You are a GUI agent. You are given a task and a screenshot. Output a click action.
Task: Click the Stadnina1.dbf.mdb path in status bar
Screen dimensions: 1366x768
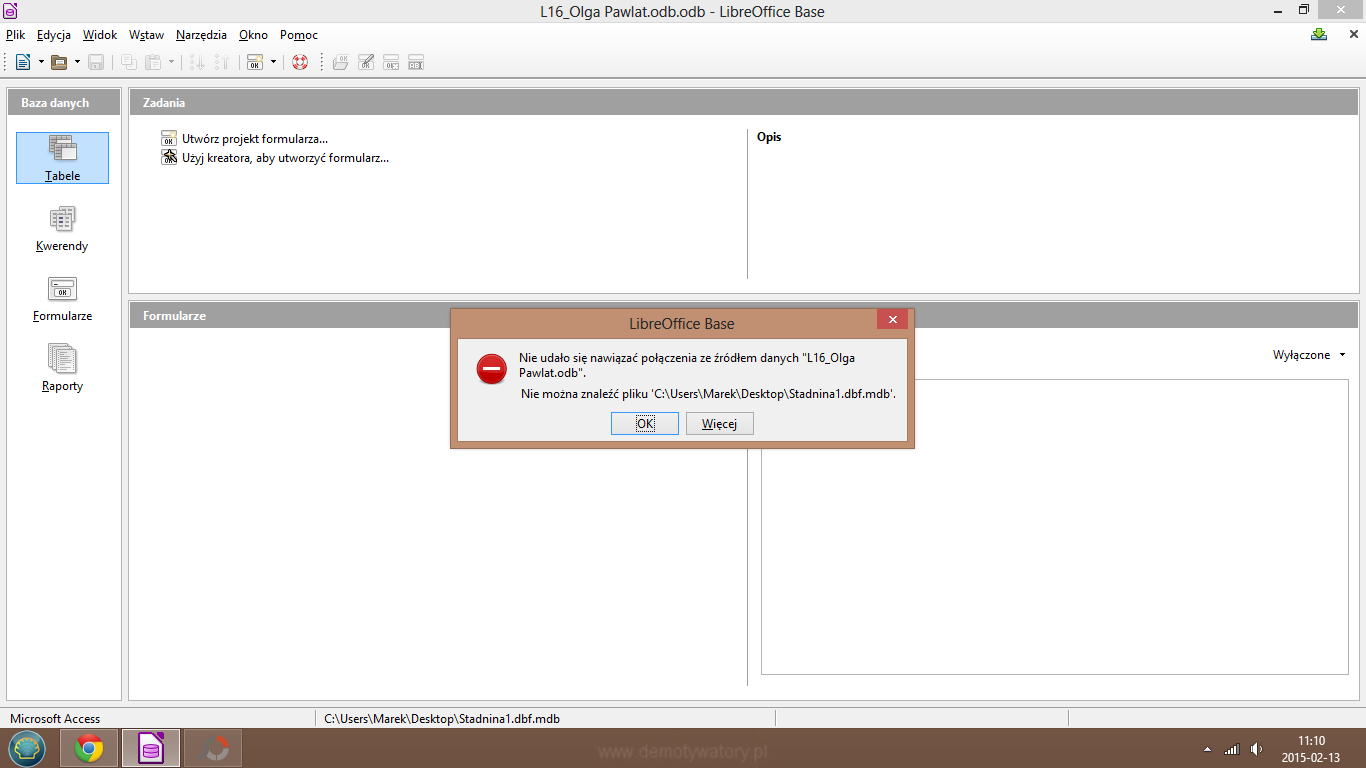[x=442, y=718]
